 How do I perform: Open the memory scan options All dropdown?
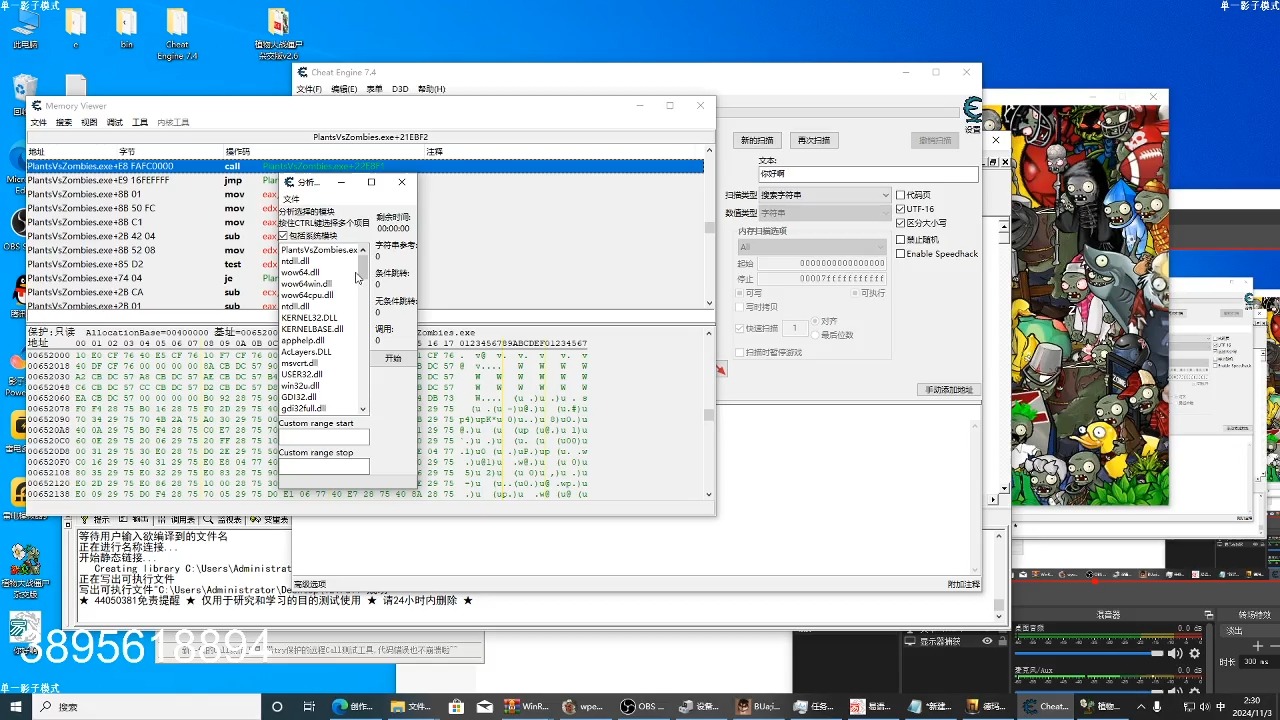(811, 246)
